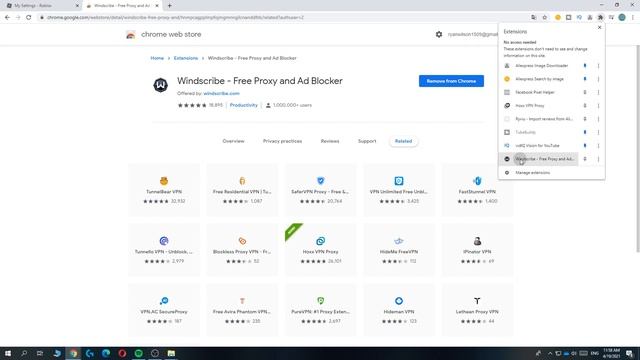Click Remove from Chrome button
The image size is (640, 360).
pyautogui.click(x=451, y=81)
